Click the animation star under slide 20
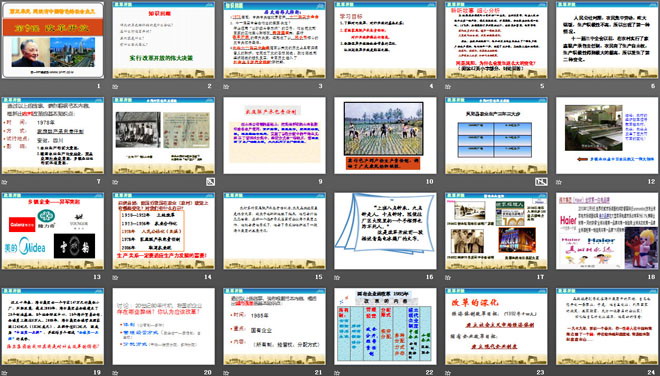Screen dimensions: 660x376 (x=115, y=373)
